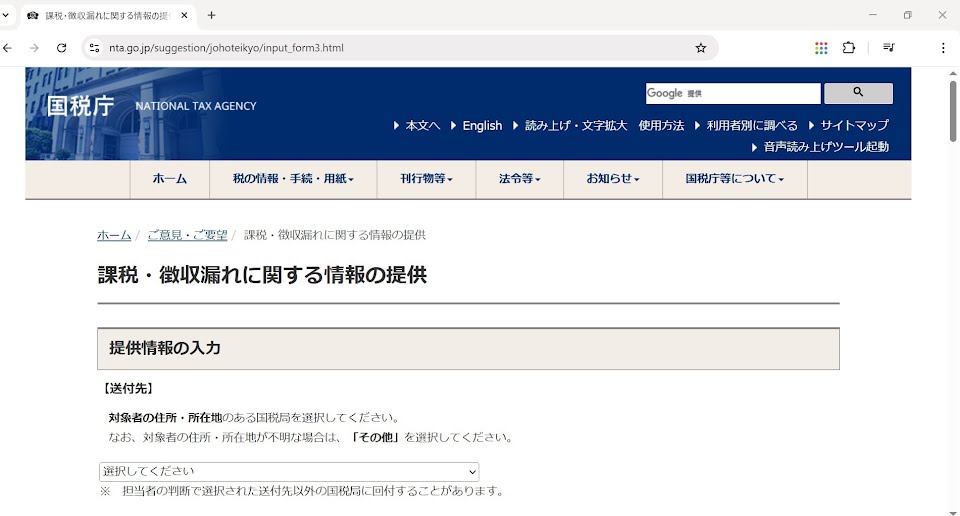
Task: Open a new browser tab
Action: (x=211, y=16)
